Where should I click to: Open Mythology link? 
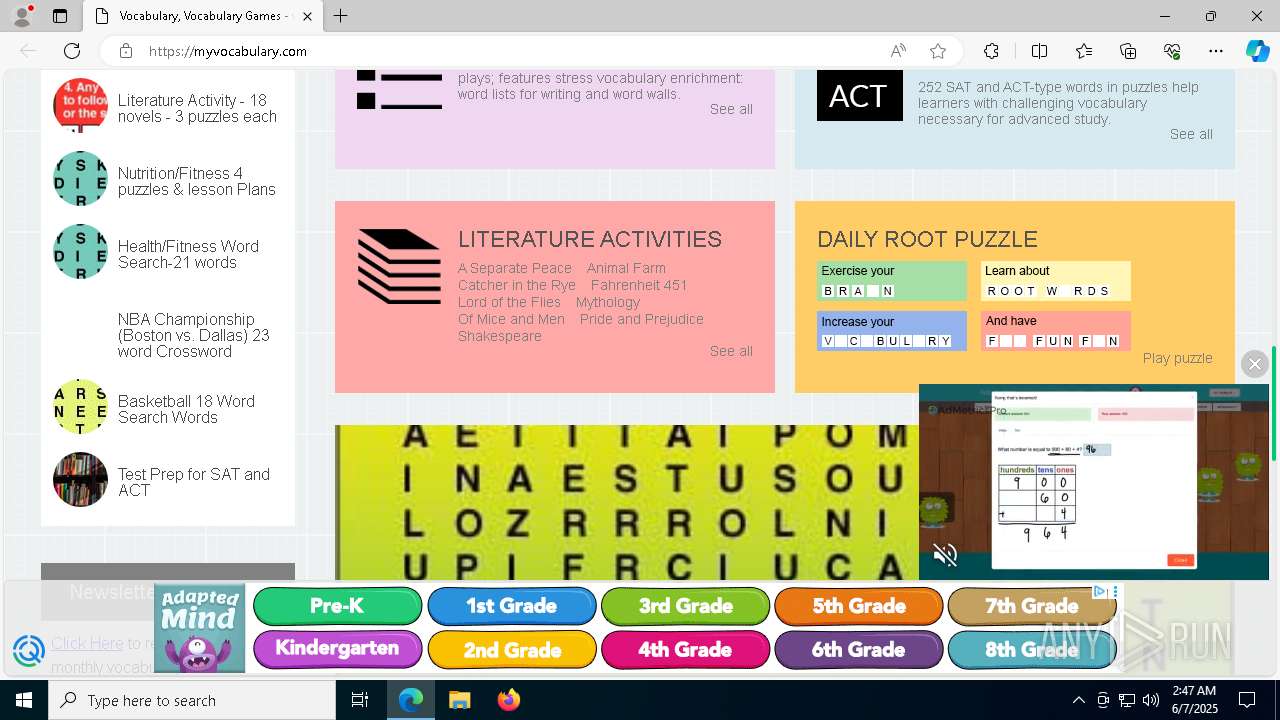tap(608, 302)
